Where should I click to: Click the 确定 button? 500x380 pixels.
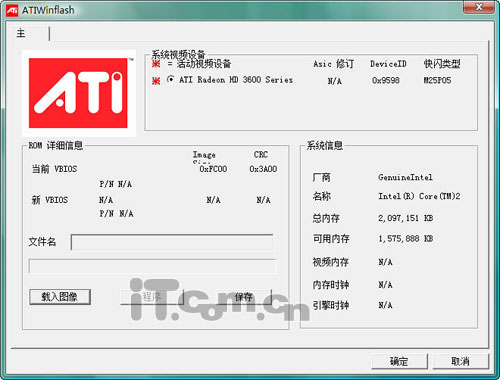pos(399,361)
